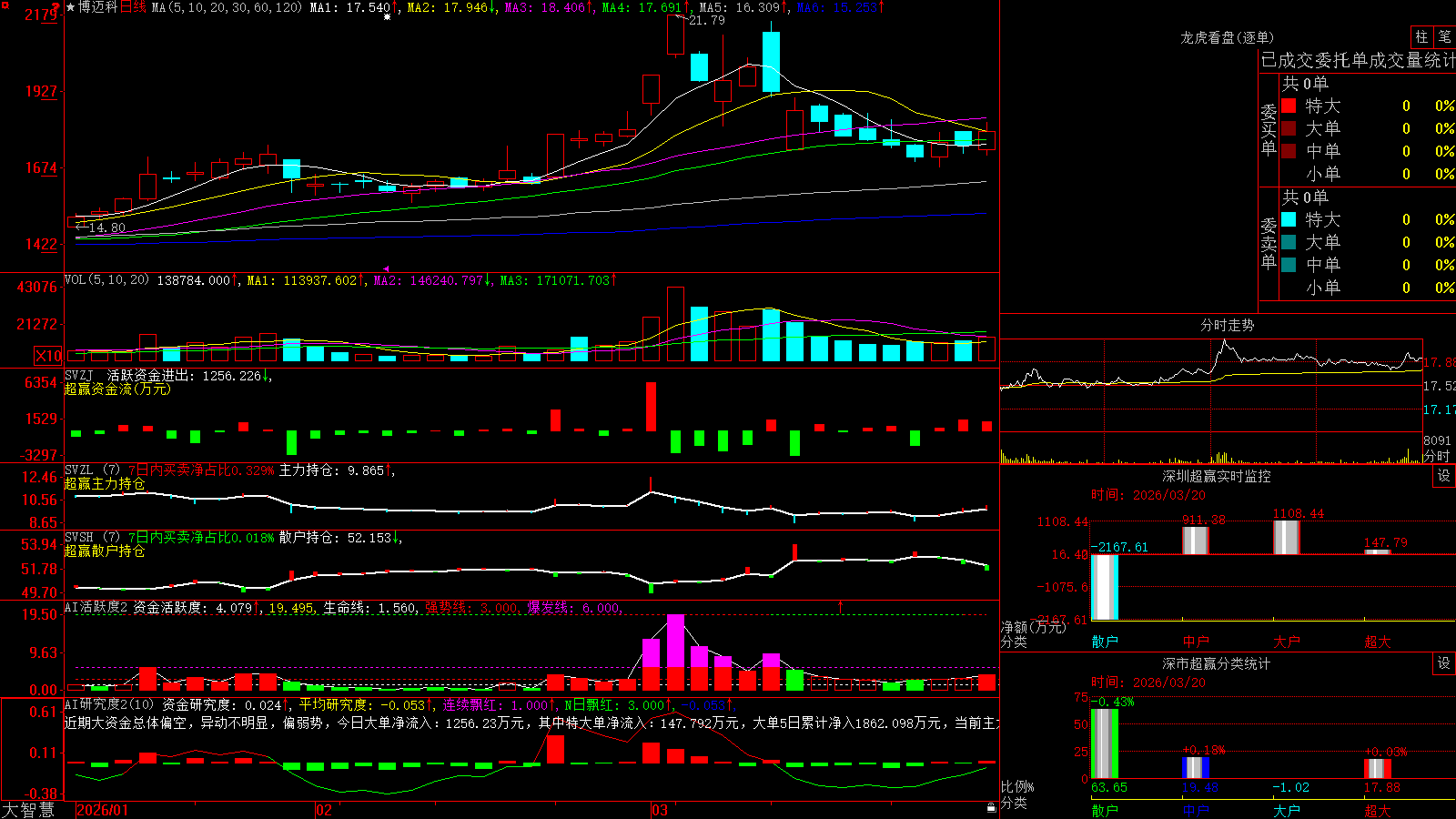Click the 龙虎看盘(逐单) panel title
The image size is (1456, 819).
[1227, 37]
